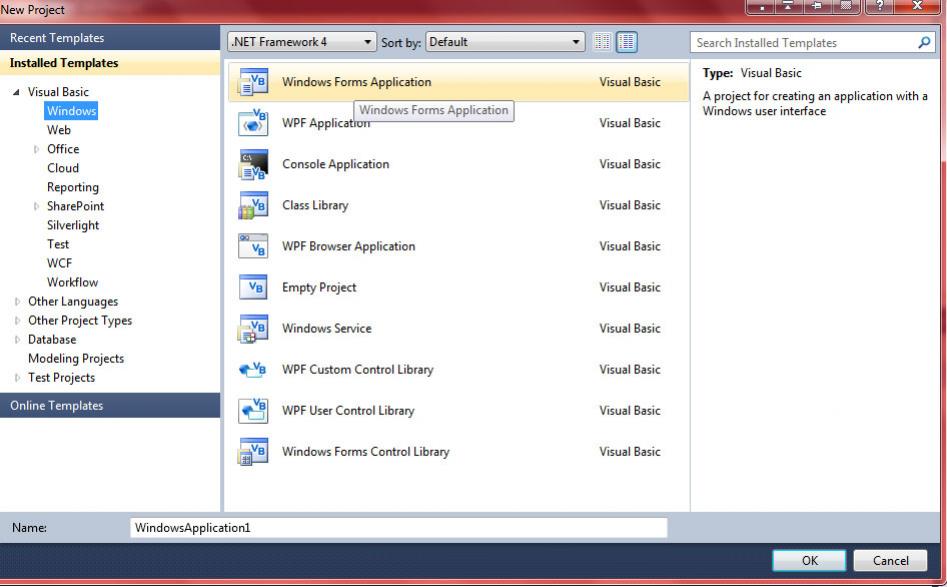Click the 'Windows Forms Control Library' name

[x=365, y=452]
